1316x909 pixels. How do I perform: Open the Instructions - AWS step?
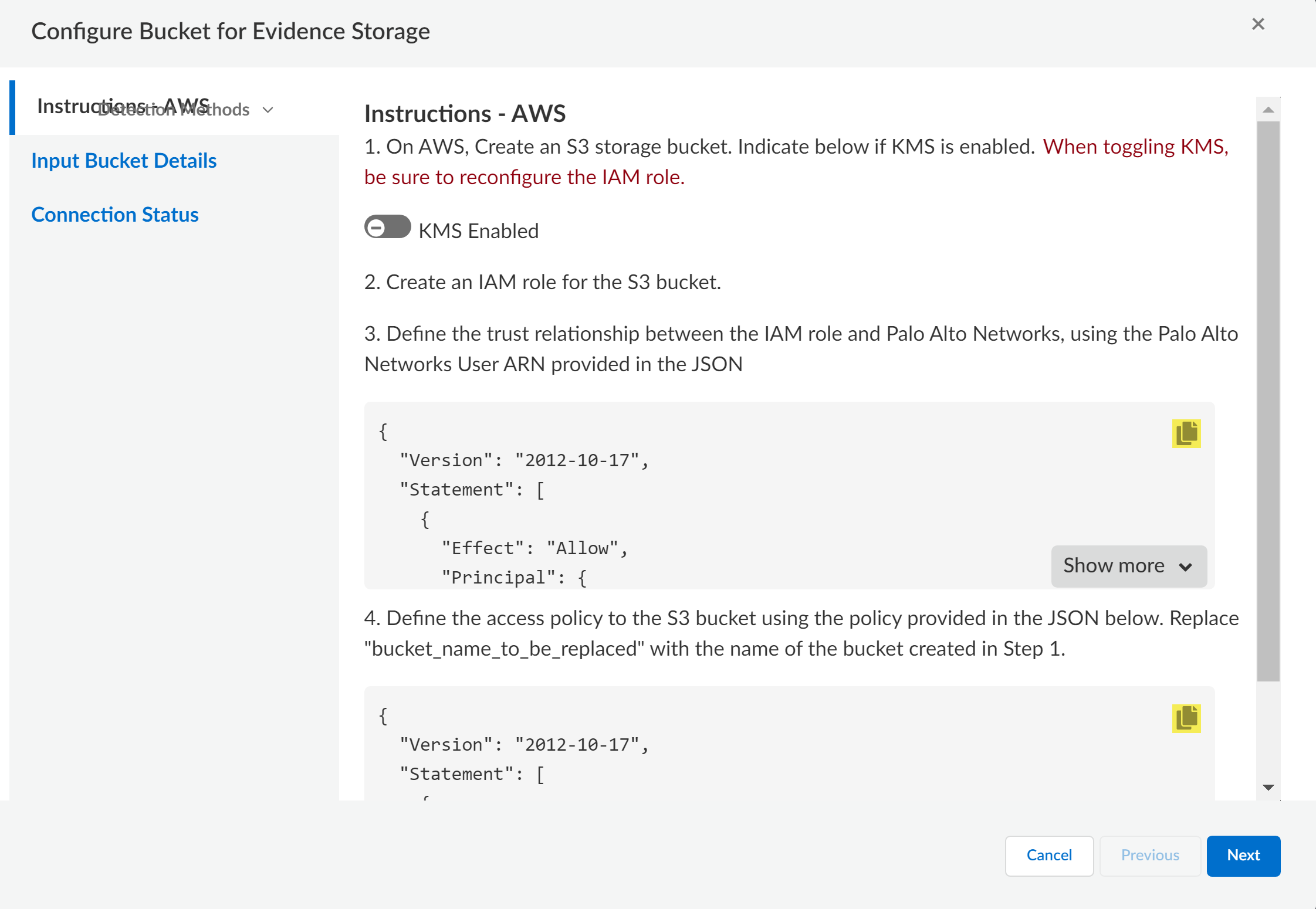[65, 107]
